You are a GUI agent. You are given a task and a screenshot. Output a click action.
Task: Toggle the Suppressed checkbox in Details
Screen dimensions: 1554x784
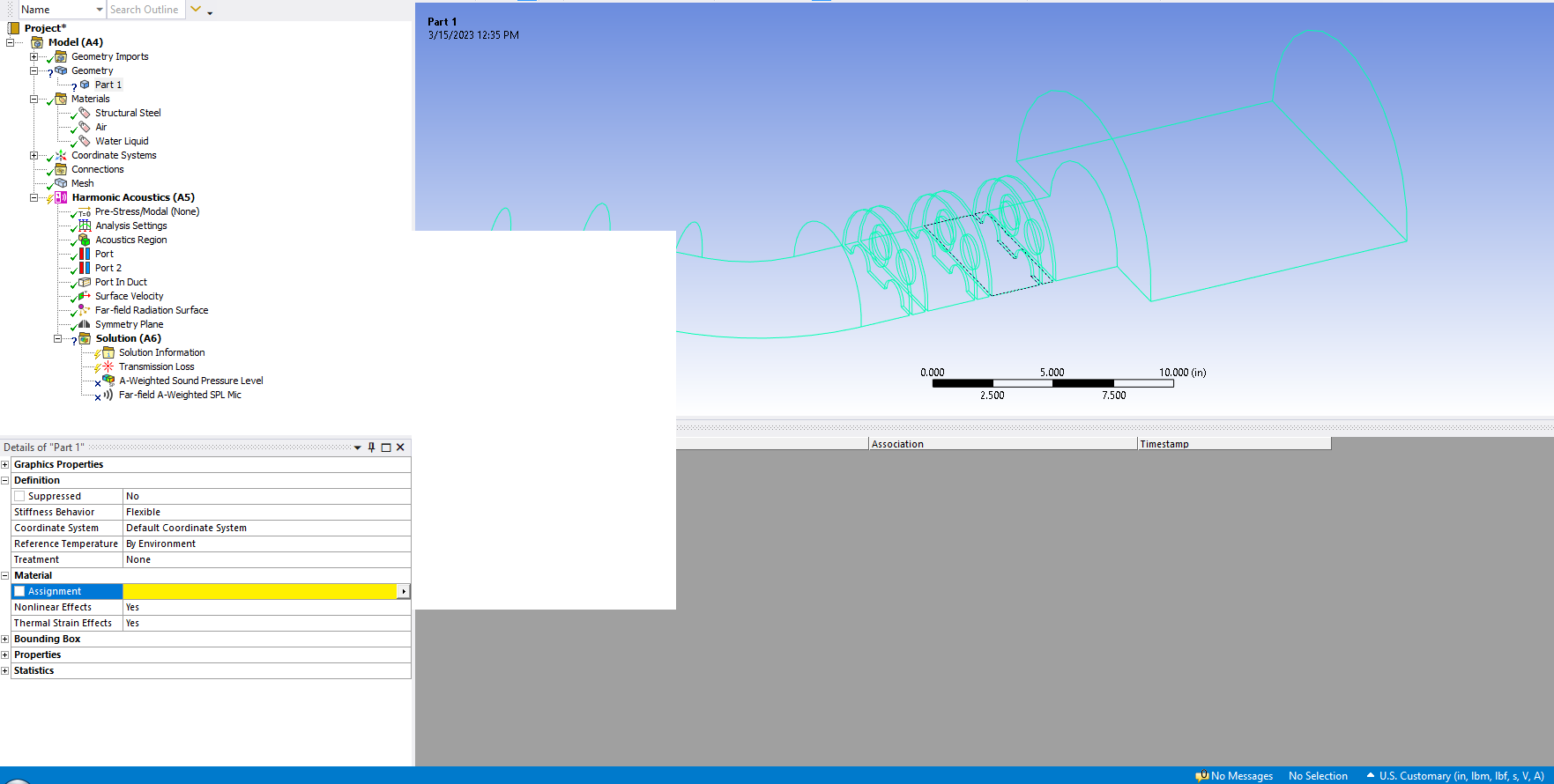tap(19, 496)
